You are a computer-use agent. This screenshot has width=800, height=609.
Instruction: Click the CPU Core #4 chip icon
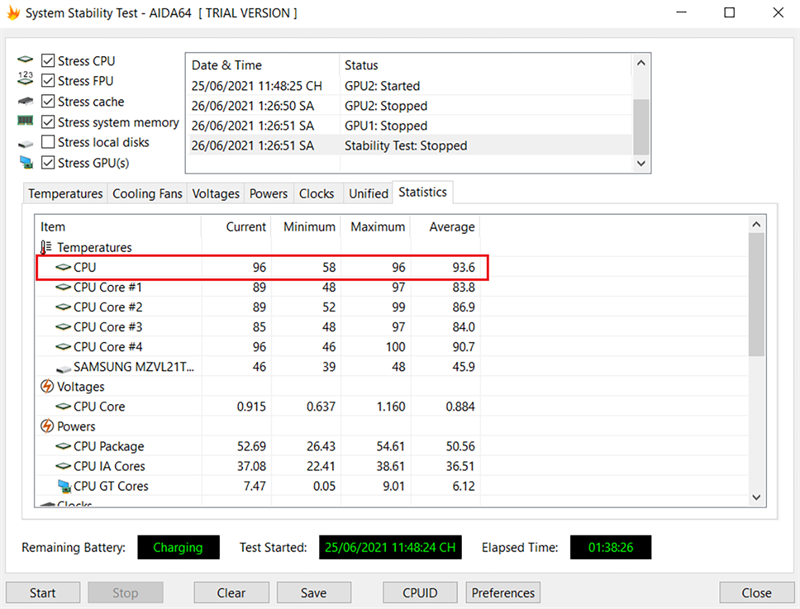point(63,347)
